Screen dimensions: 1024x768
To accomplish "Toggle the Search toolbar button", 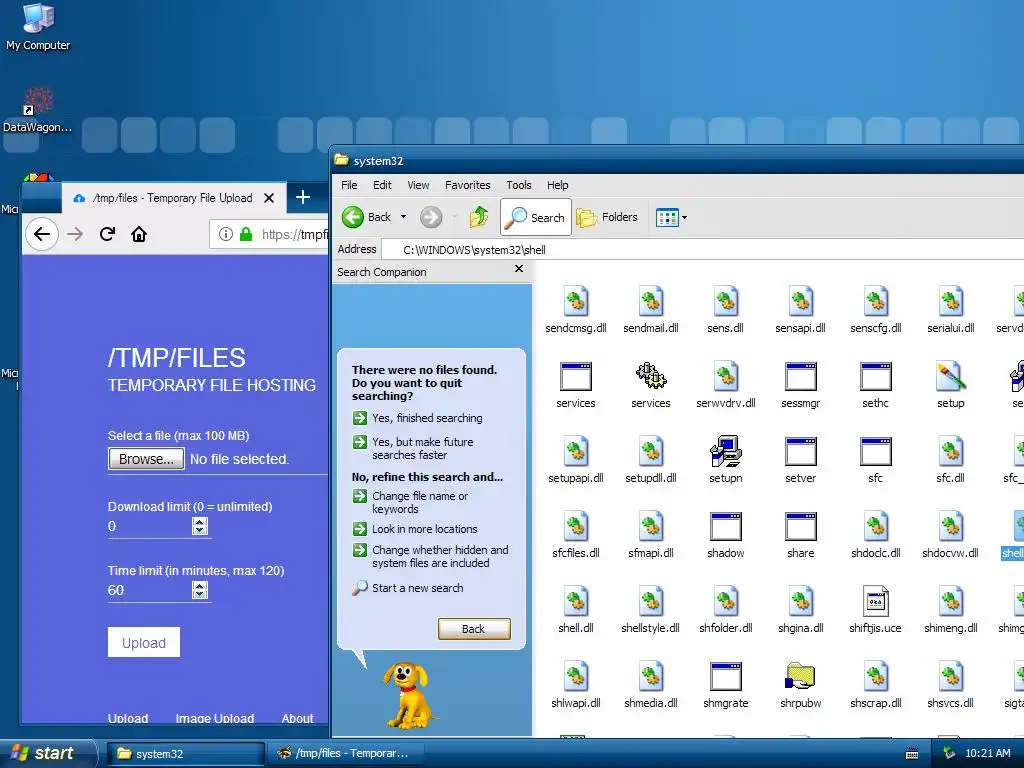I will coord(536,217).
